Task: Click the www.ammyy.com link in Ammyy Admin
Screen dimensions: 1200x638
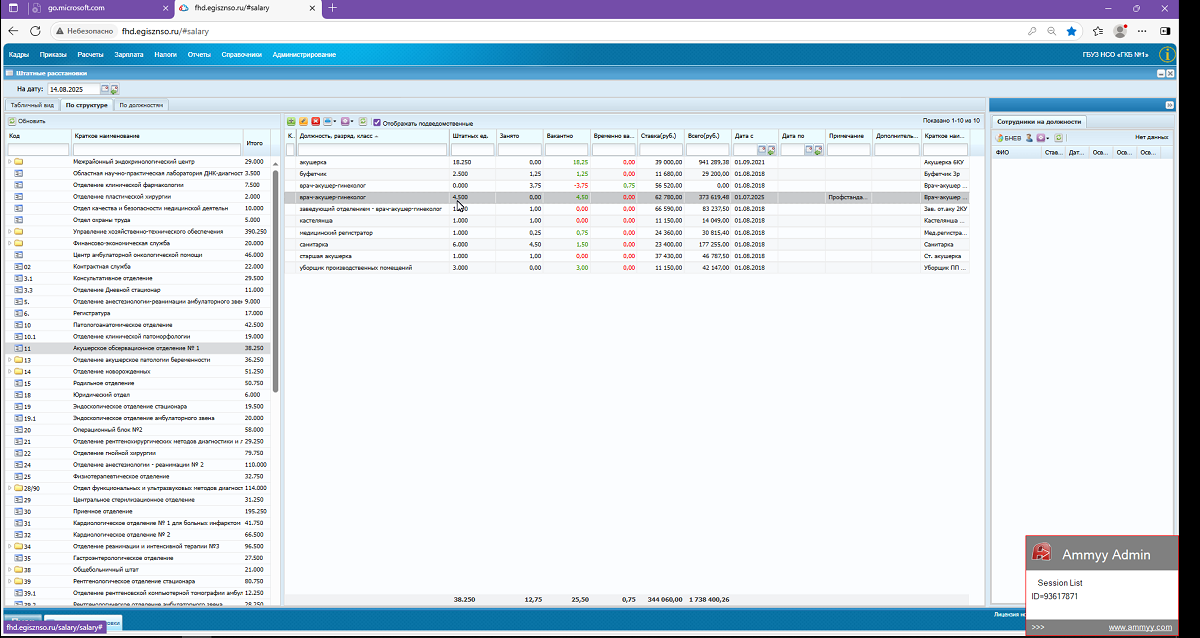Action: tap(1140, 627)
